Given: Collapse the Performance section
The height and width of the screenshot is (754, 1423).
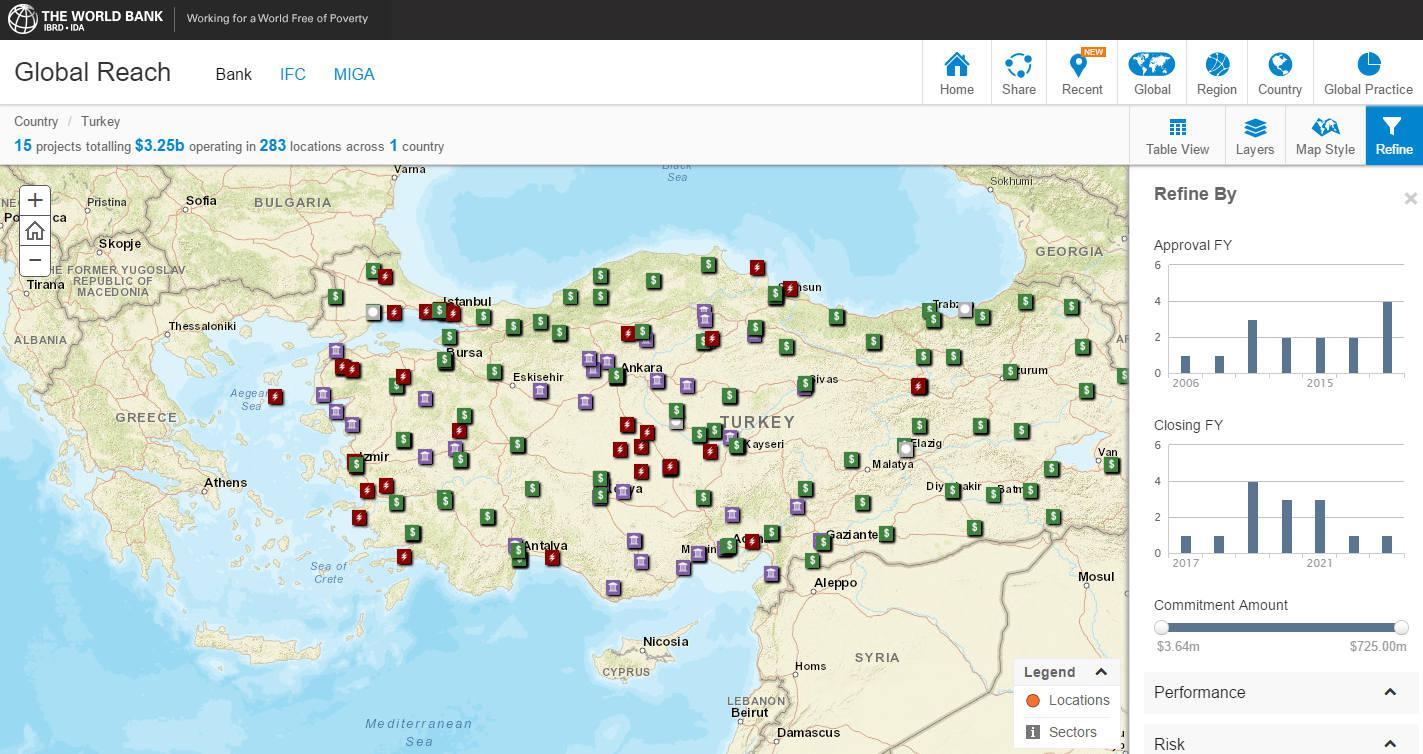Looking at the screenshot, I should coord(1389,692).
